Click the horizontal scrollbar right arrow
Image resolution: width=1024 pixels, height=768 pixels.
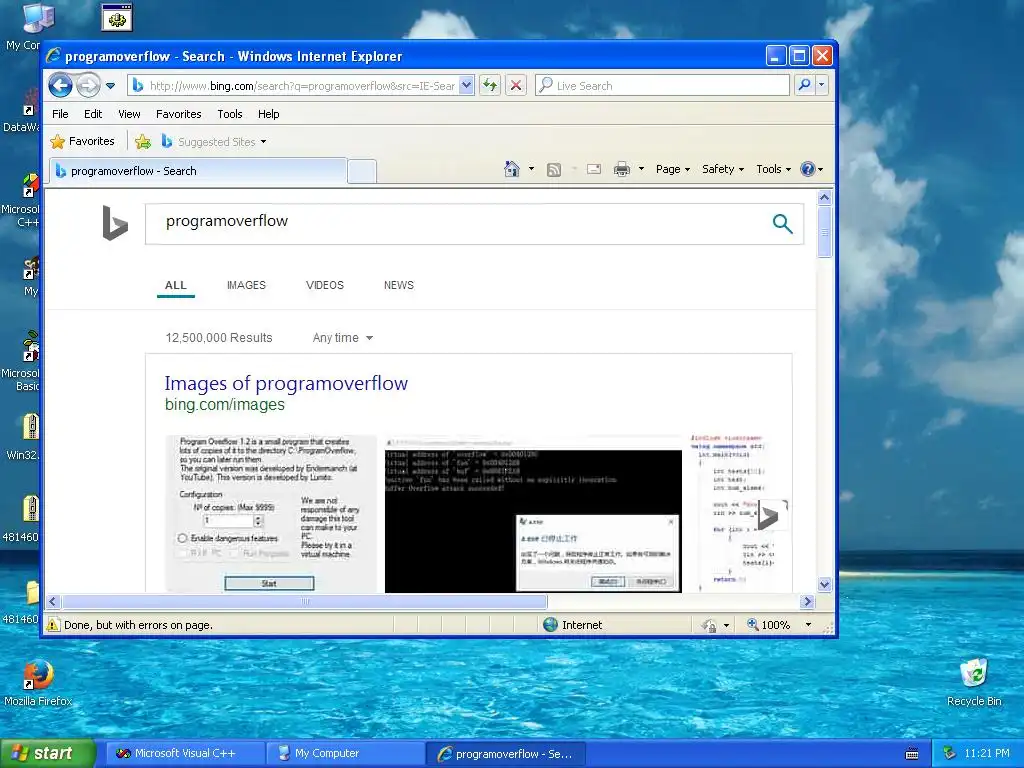point(807,601)
